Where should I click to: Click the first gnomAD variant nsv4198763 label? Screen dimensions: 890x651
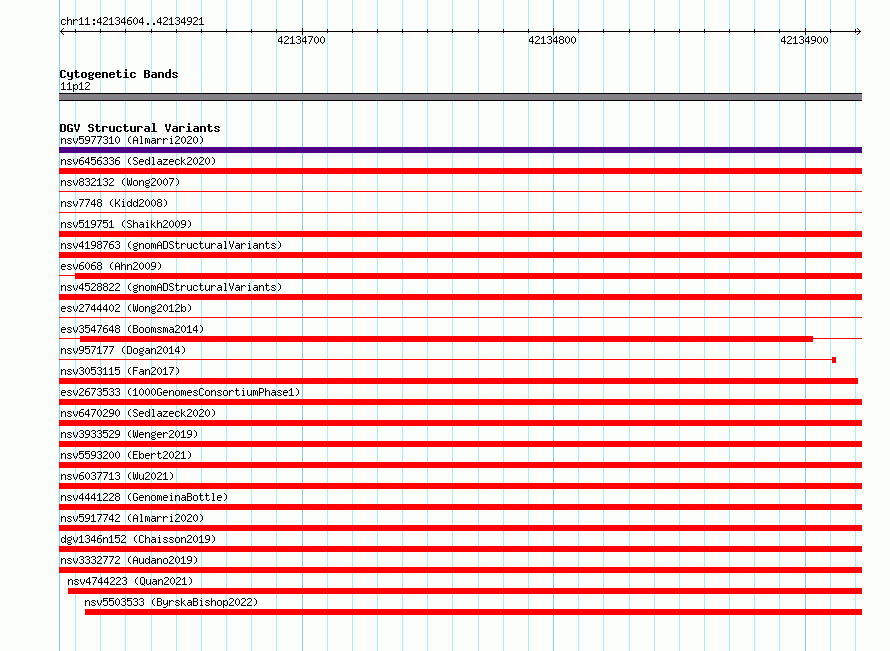(171, 245)
